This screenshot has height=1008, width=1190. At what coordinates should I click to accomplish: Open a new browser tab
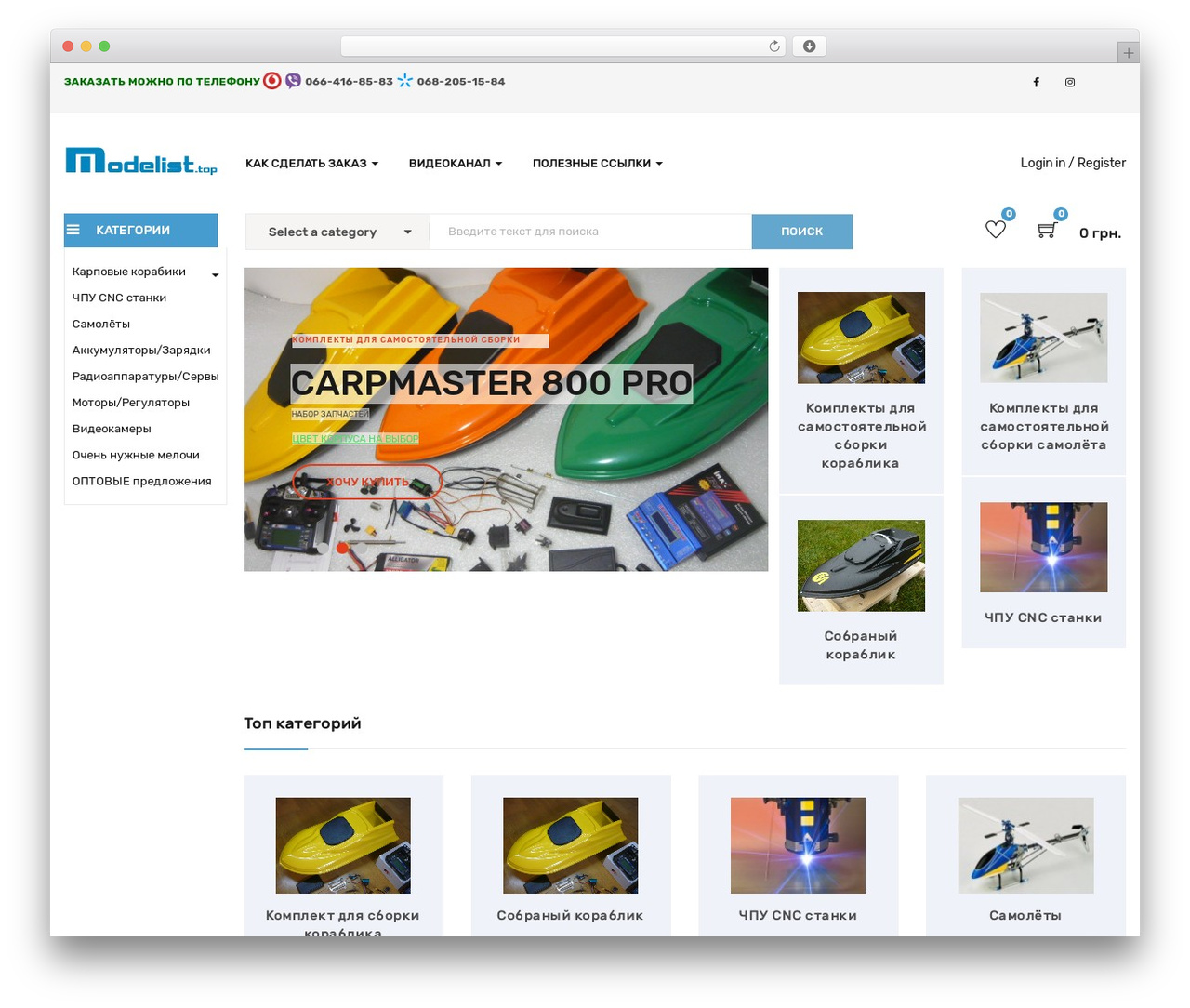coord(1128,53)
